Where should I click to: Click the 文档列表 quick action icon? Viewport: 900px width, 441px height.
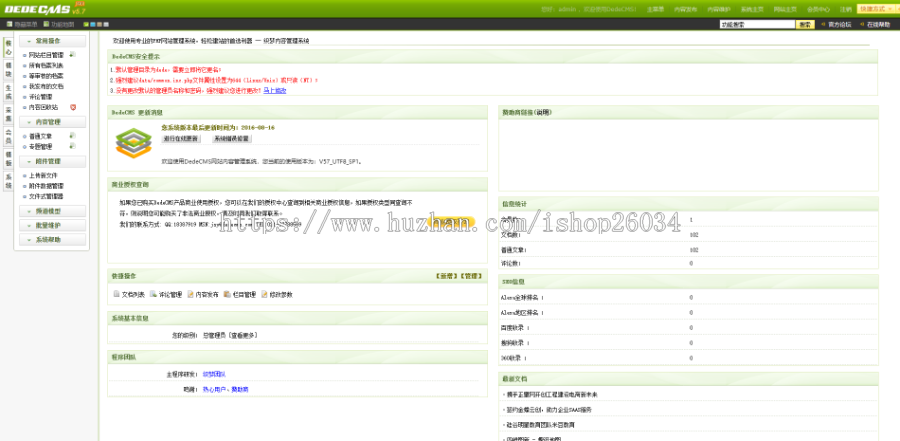117,294
